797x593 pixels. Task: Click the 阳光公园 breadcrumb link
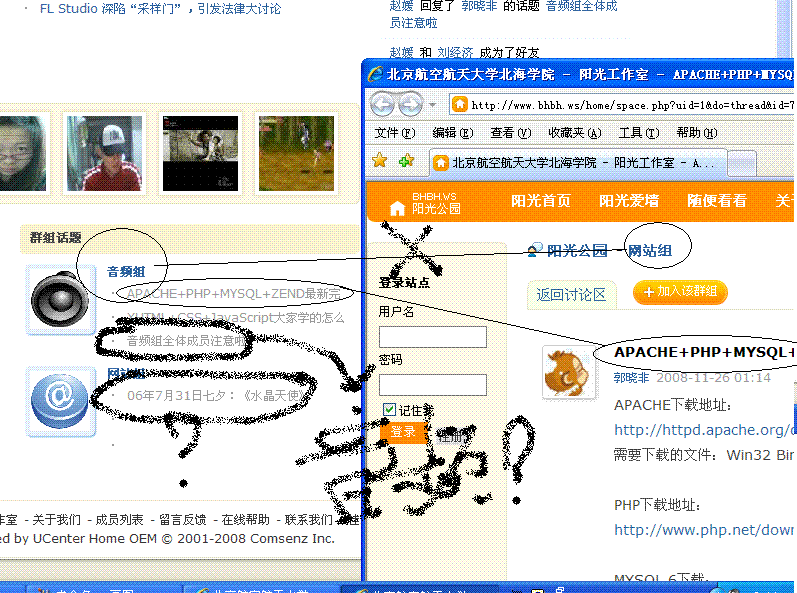click(x=577, y=251)
